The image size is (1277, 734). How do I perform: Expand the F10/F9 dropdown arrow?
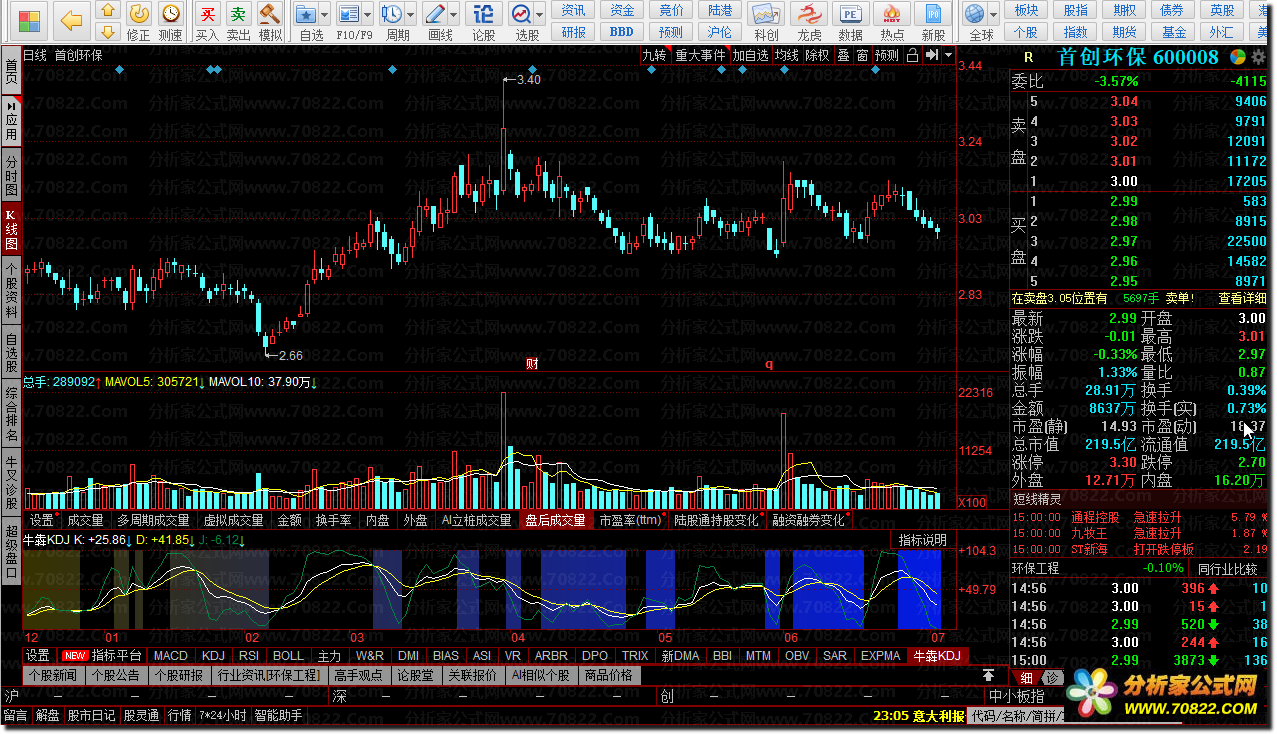pos(367,14)
